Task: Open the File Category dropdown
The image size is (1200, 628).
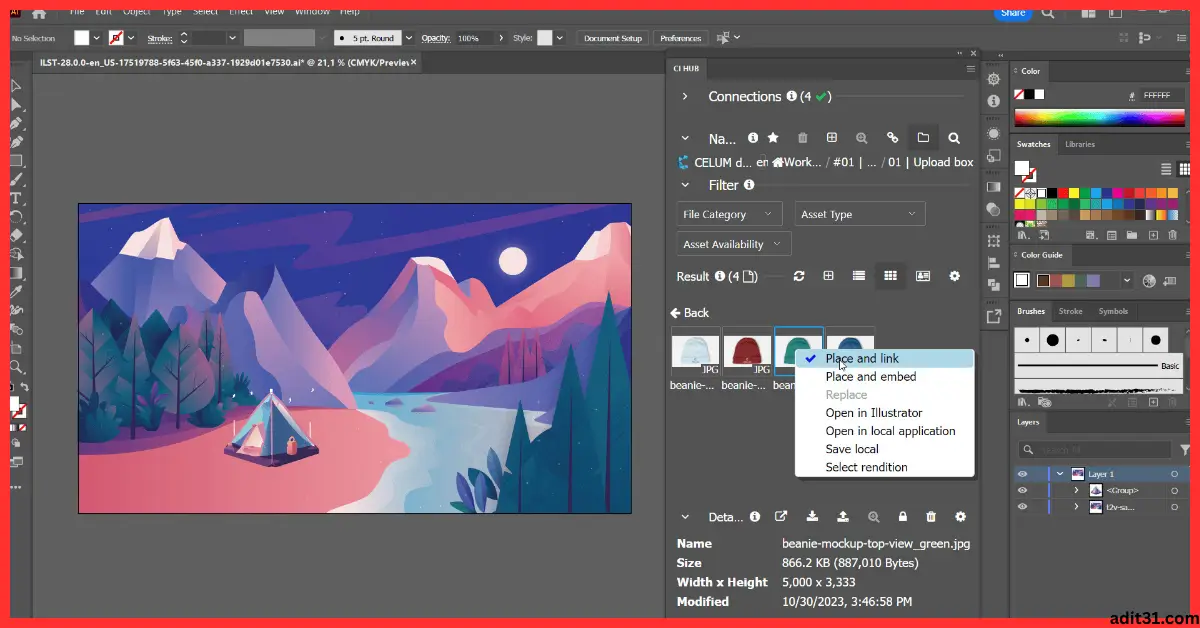Action: [x=729, y=213]
